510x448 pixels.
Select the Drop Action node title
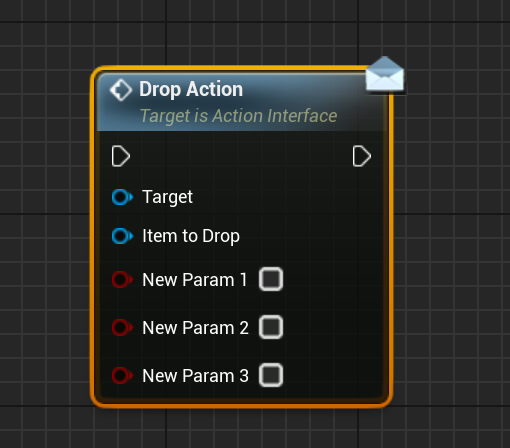point(191,89)
